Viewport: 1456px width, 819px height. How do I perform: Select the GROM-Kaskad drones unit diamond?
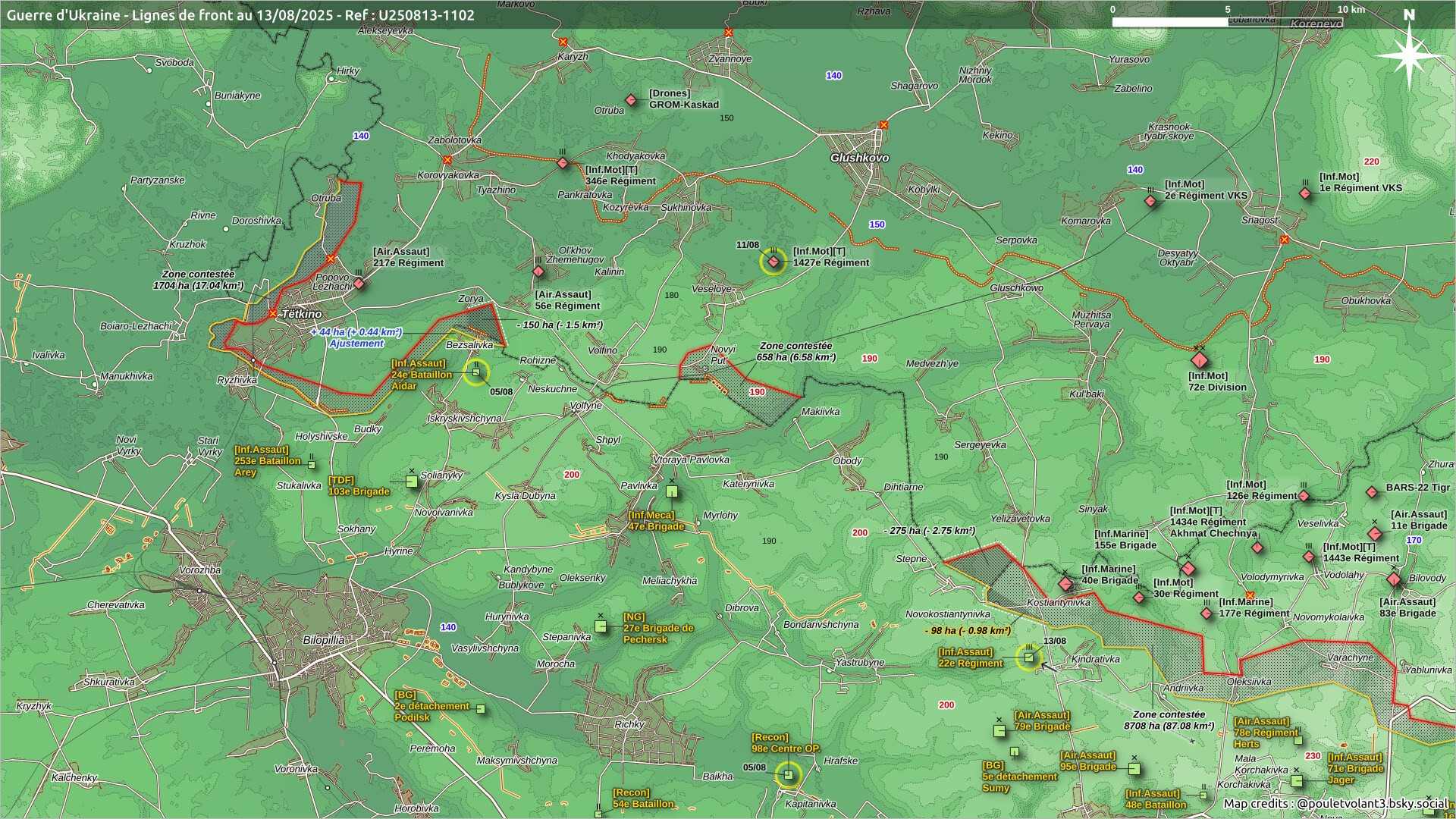631,100
